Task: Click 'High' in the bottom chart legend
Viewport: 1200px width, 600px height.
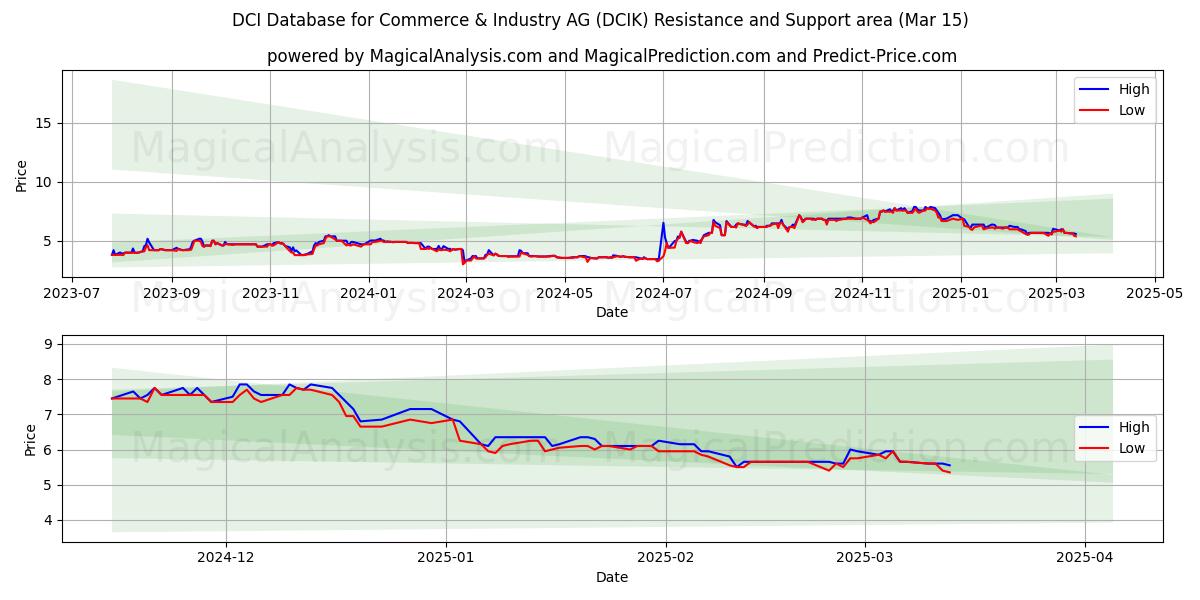Action: 1134,427
